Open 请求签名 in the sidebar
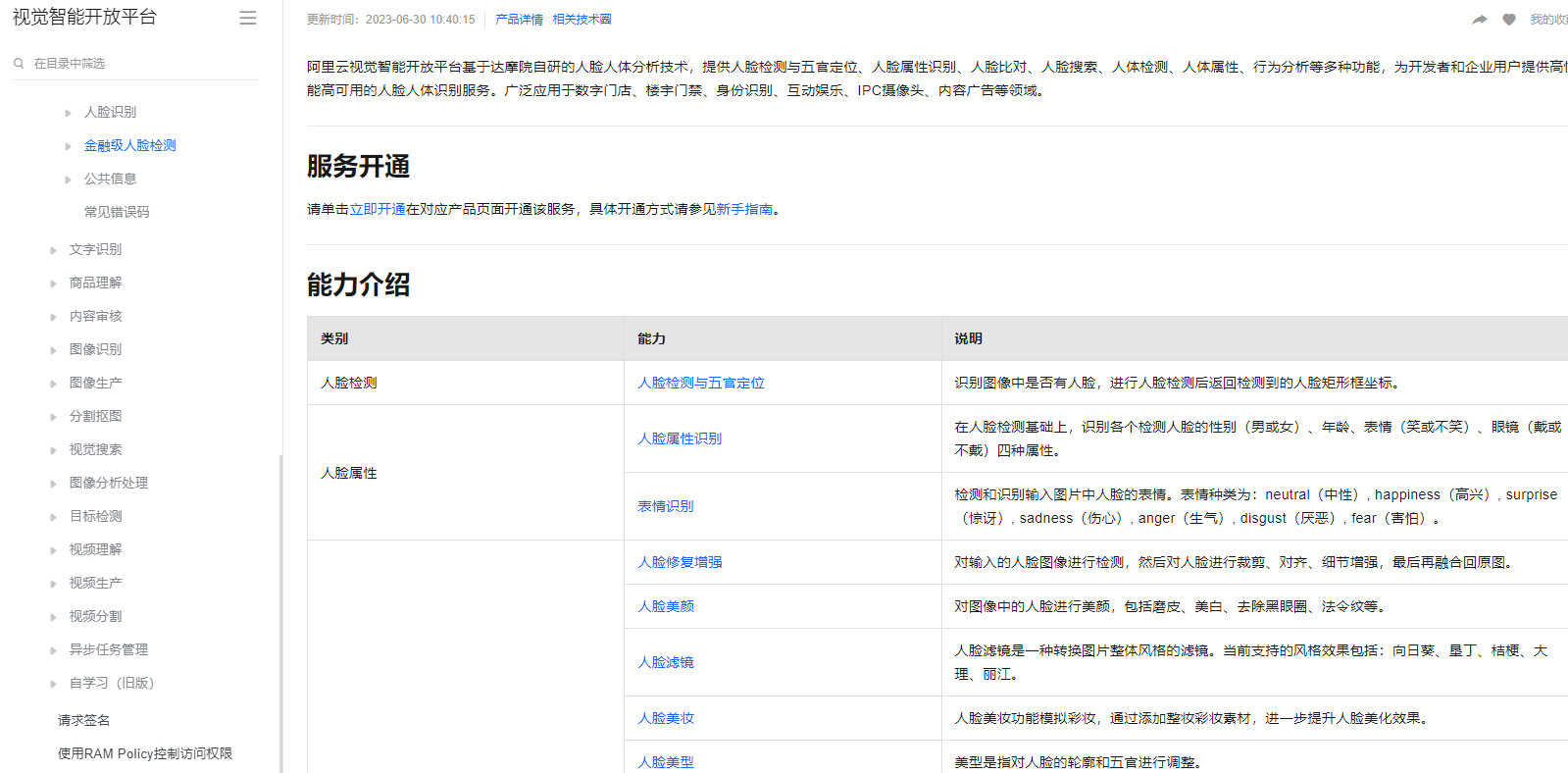This screenshot has height=773, width=1568. (83, 720)
